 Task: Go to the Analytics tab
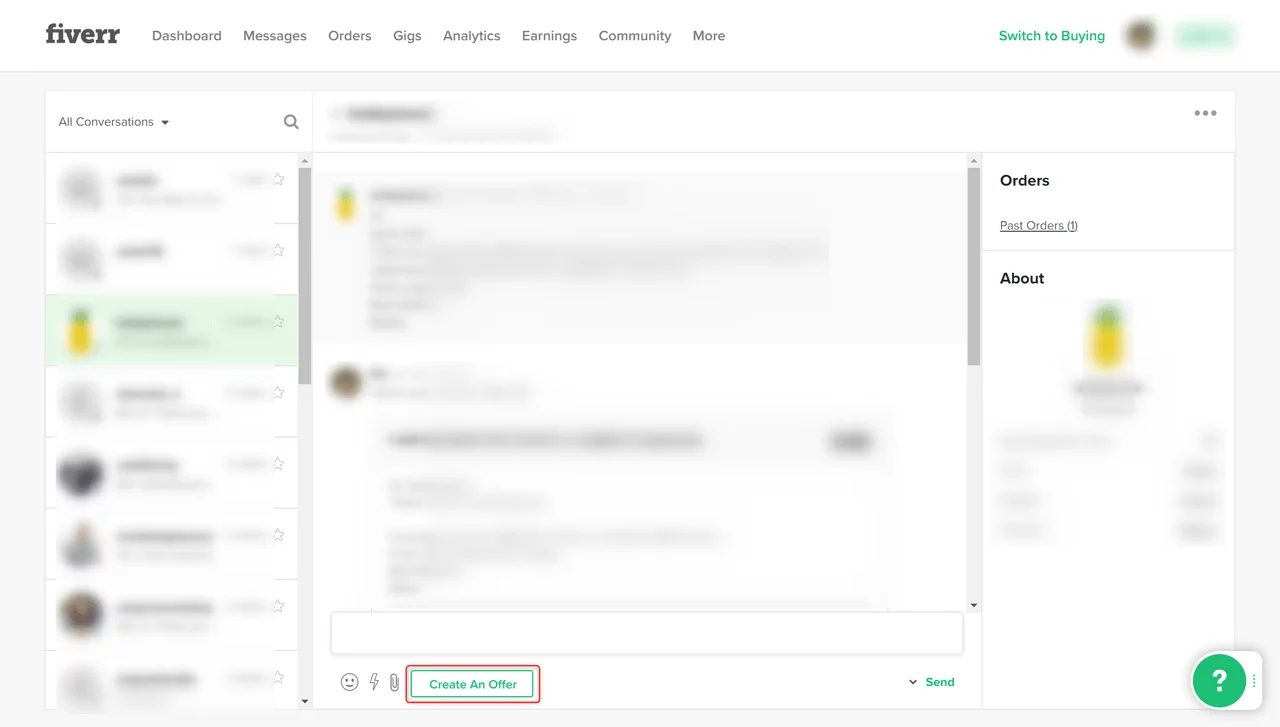click(471, 36)
